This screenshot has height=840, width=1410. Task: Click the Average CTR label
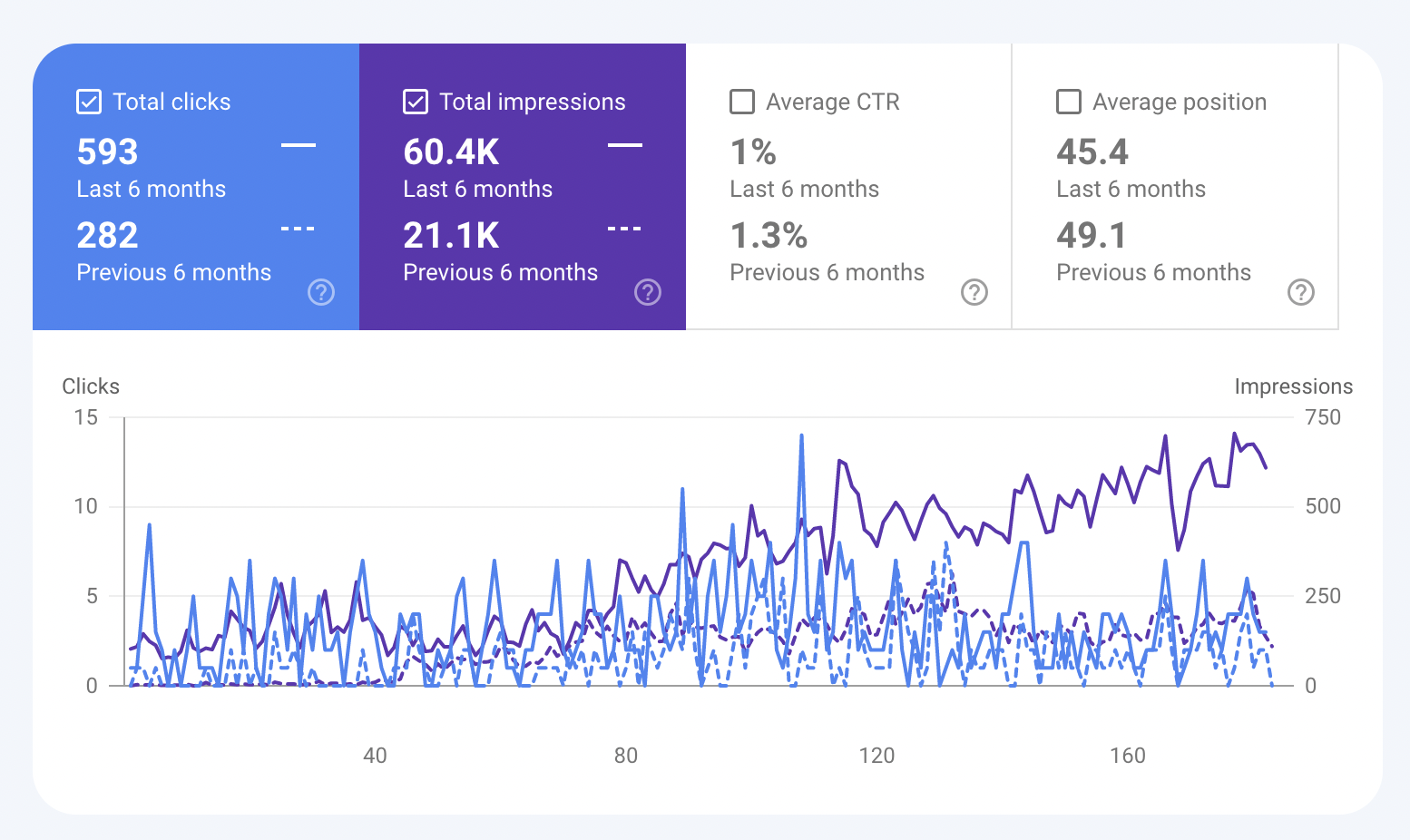point(833,102)
